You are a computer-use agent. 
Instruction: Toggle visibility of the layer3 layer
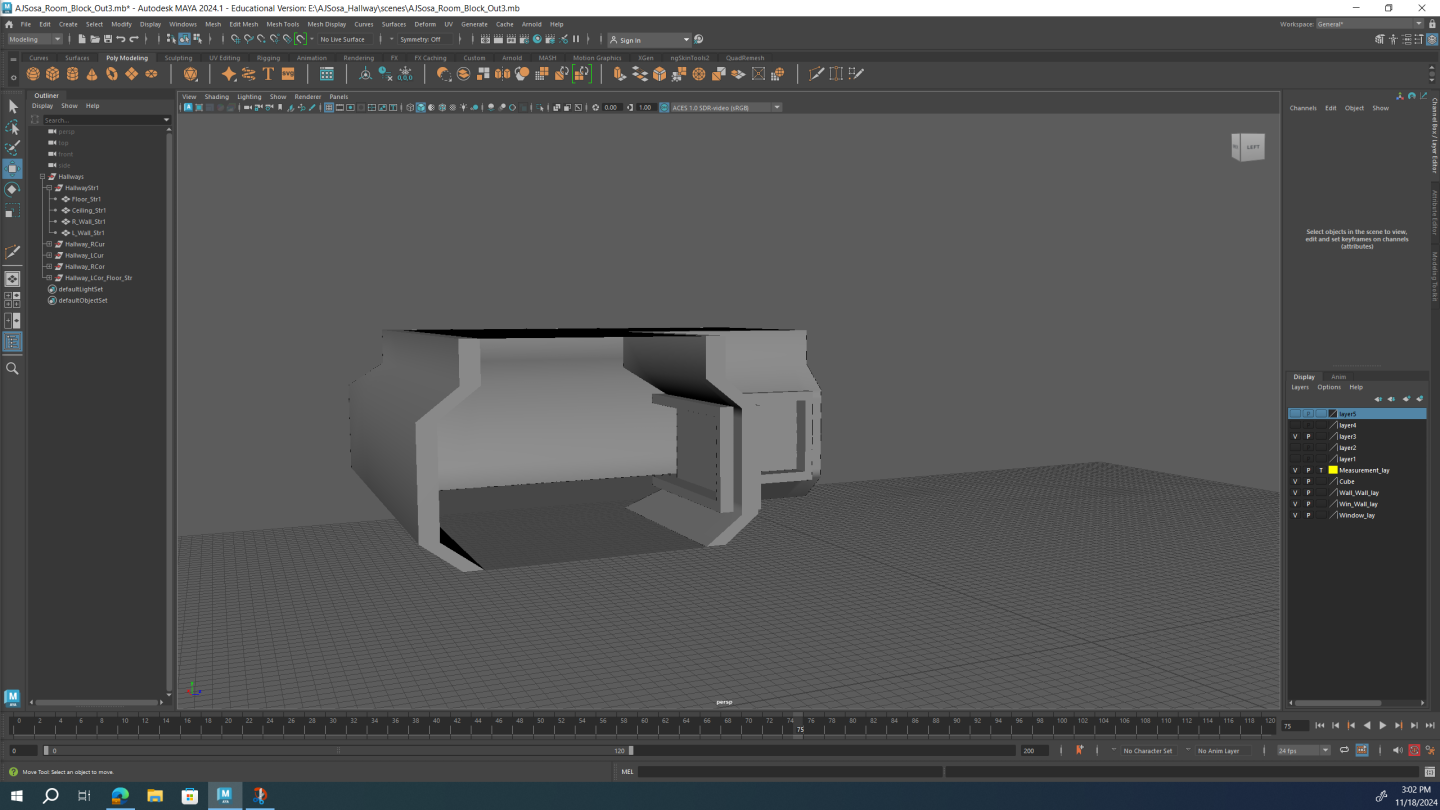(1295, 436)
